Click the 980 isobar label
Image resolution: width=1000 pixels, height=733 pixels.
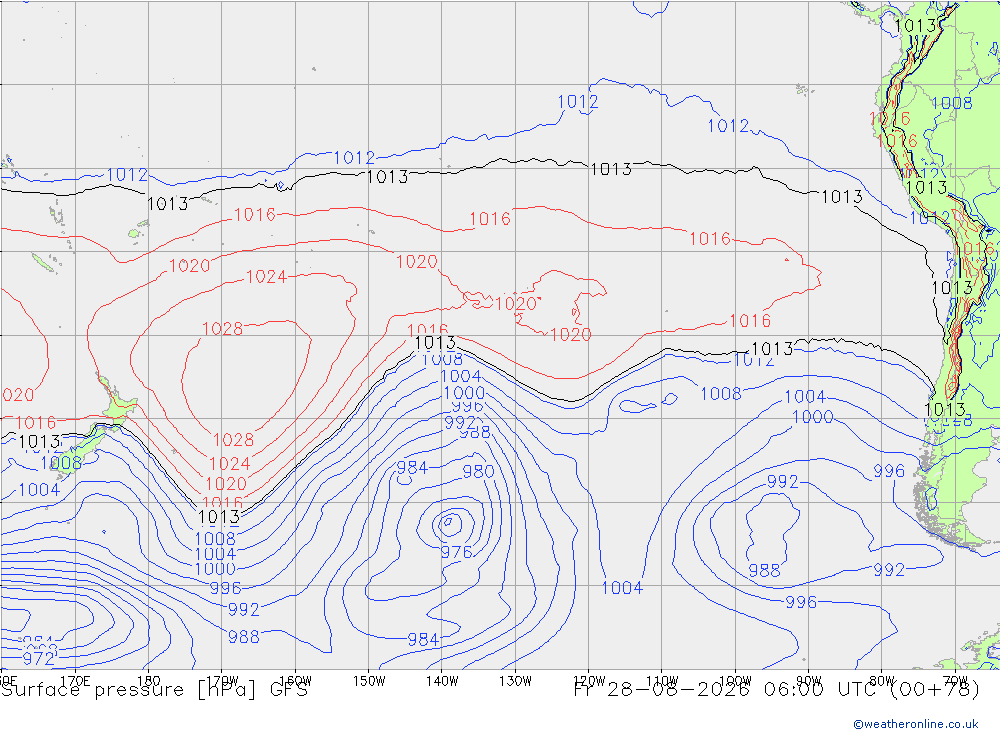click(478, 471)
